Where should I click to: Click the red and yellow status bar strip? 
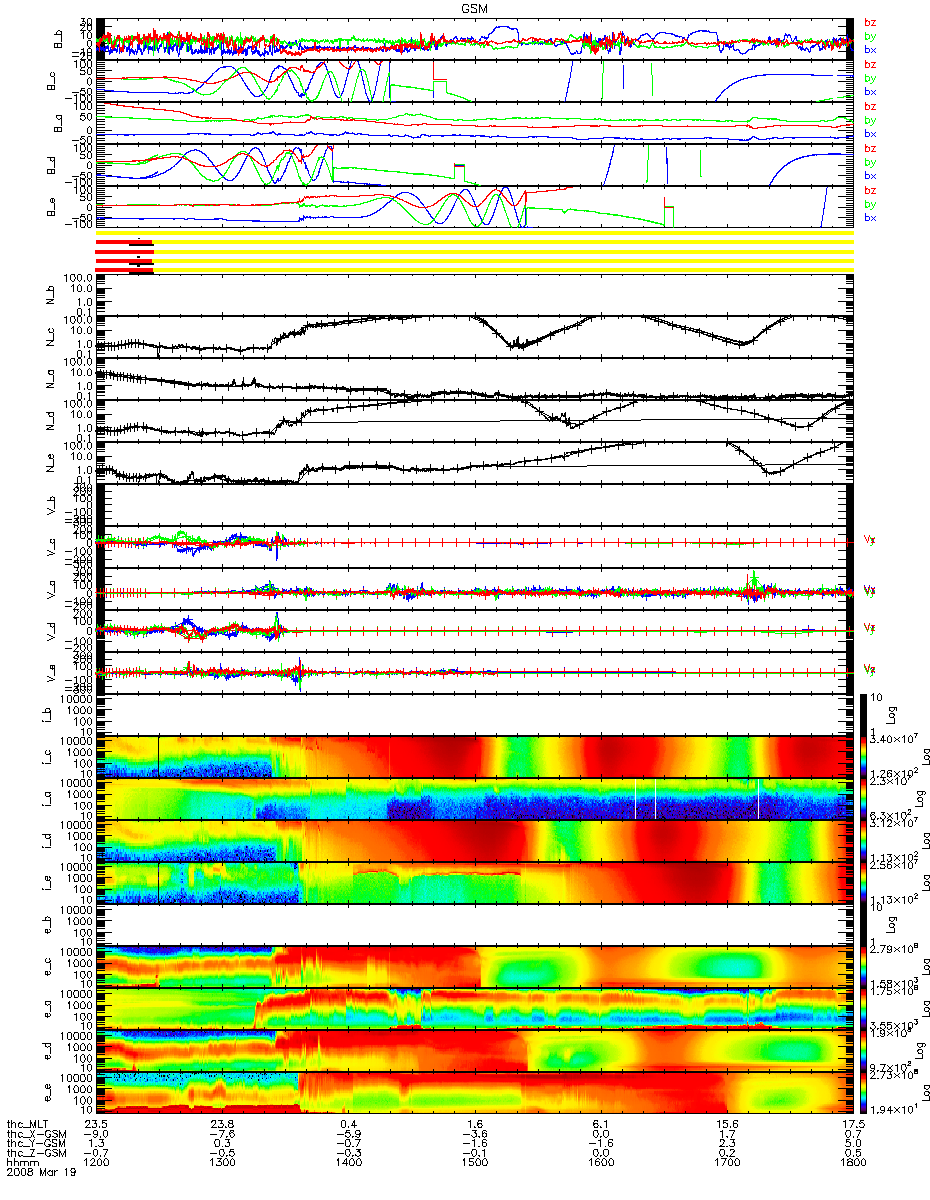tap(475, 251)
